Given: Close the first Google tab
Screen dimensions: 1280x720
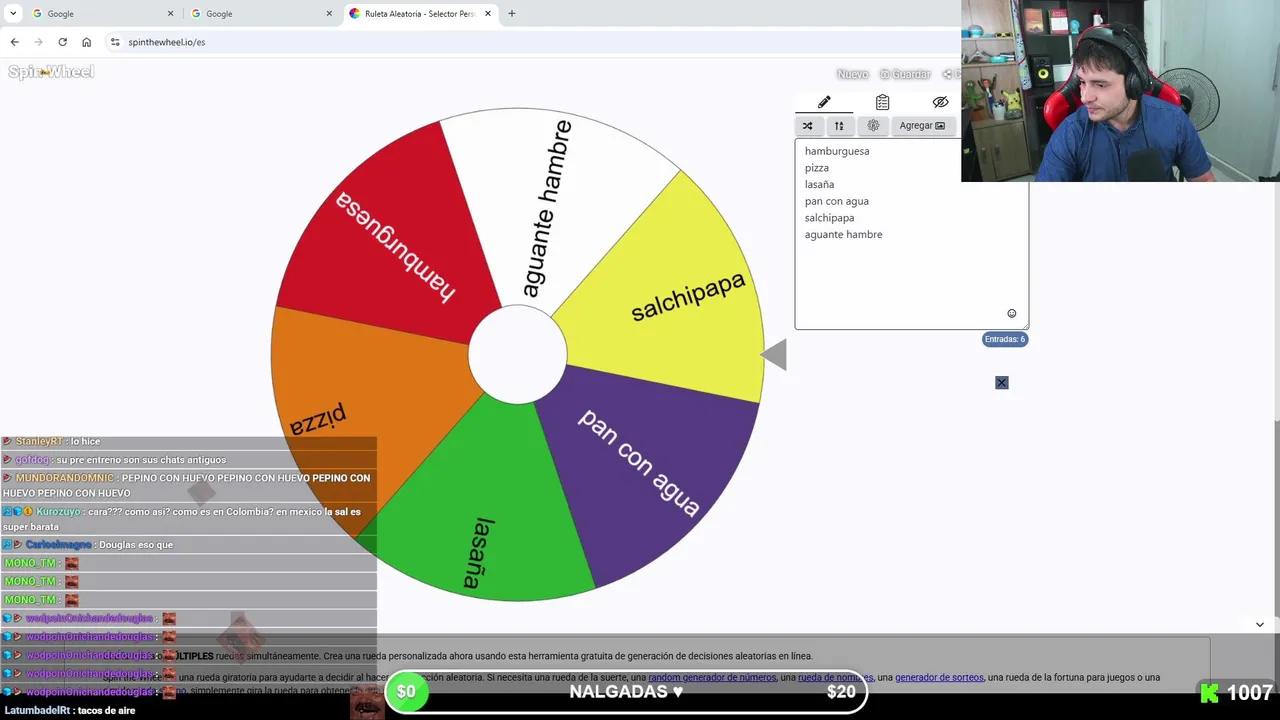Looking at the screenshot, I should point(170,14).
